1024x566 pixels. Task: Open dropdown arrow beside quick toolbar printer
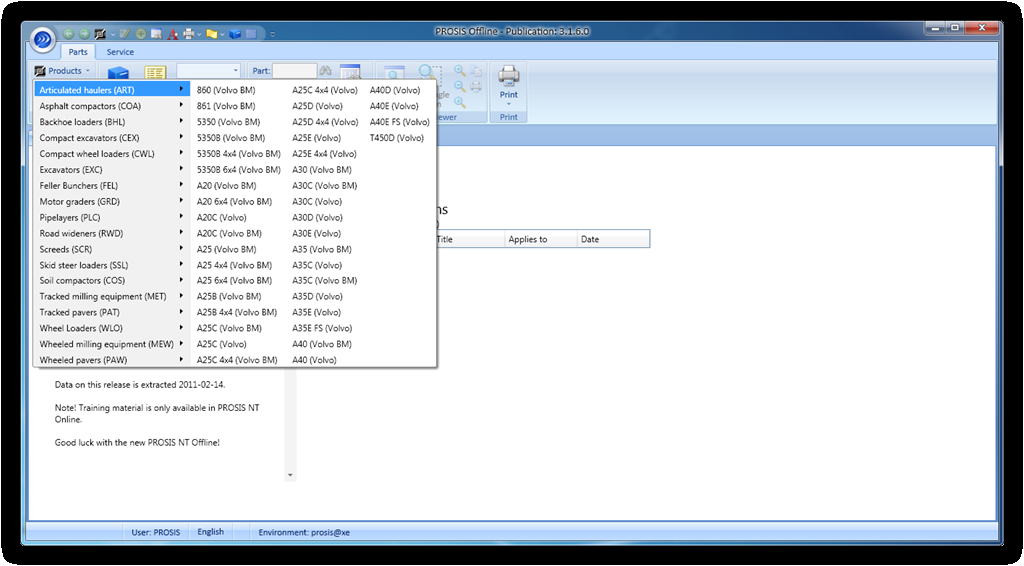coord(199,34)
